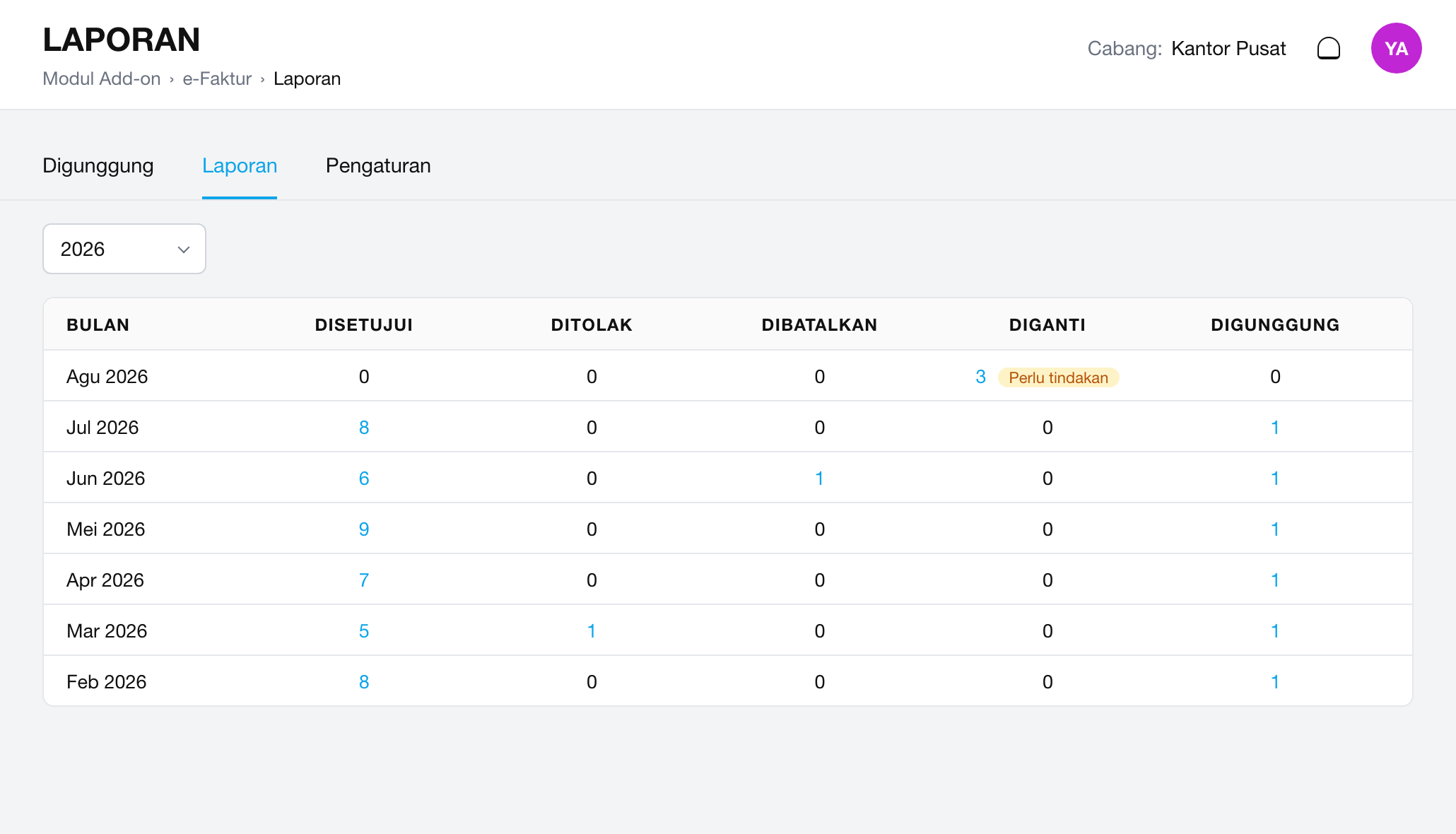This screenshot has width=1456, height=834.
Task: Select the Laporan tab
Action: point(240,165)
